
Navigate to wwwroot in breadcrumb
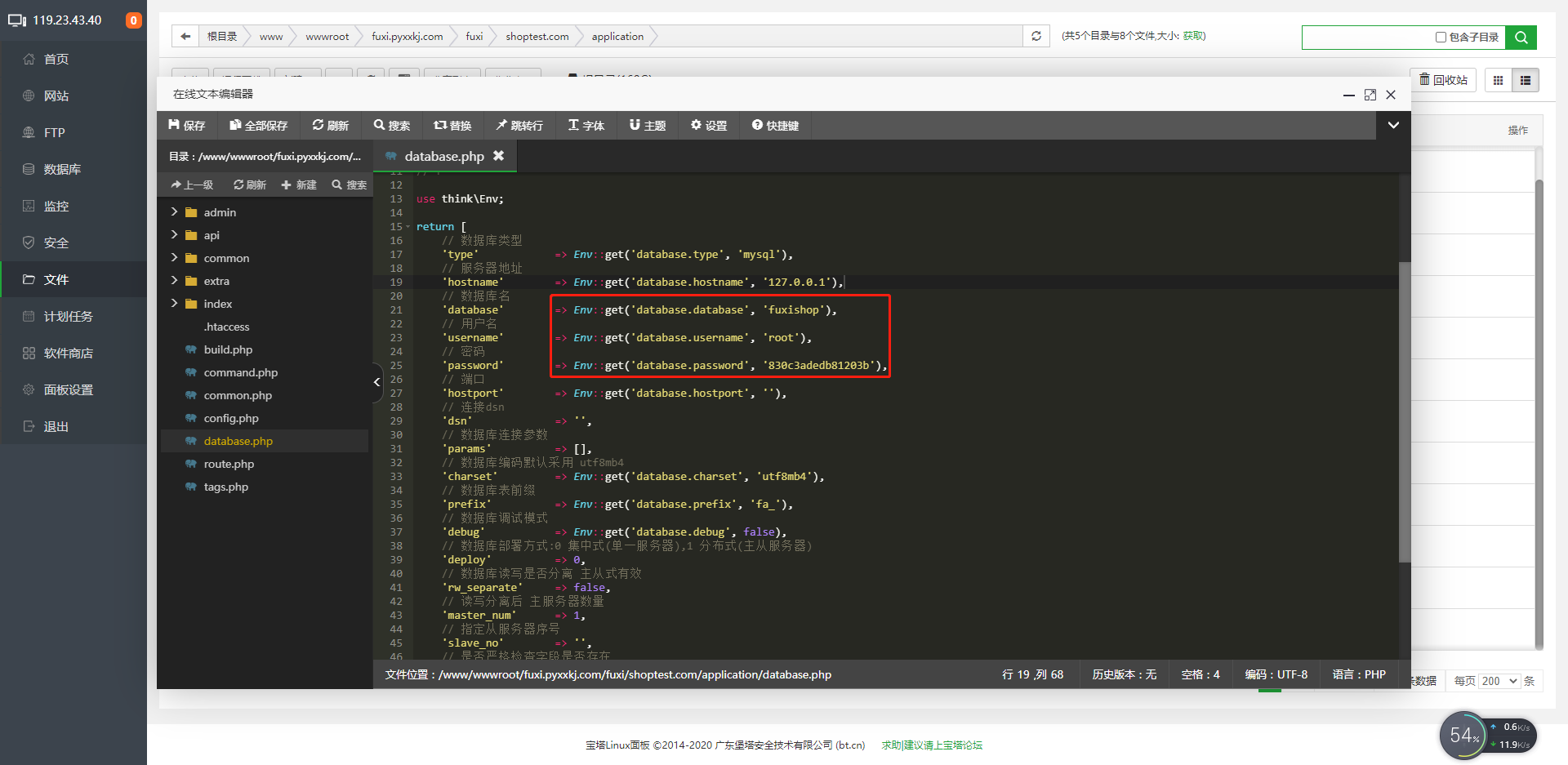pyautogui.click(x=327, y=36)
